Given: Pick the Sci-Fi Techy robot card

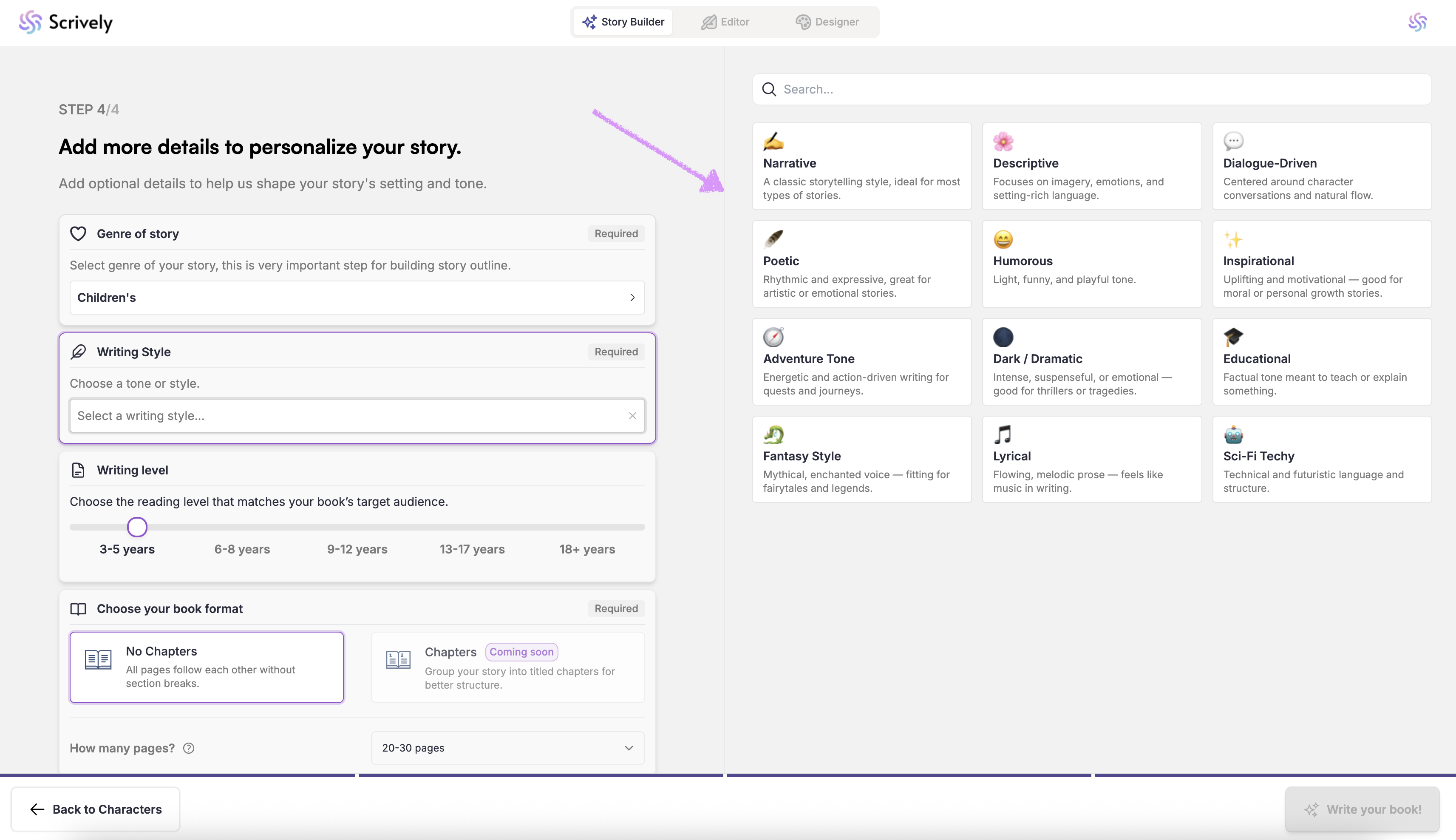Looking at the screenshot, I should coord(1321,459).
